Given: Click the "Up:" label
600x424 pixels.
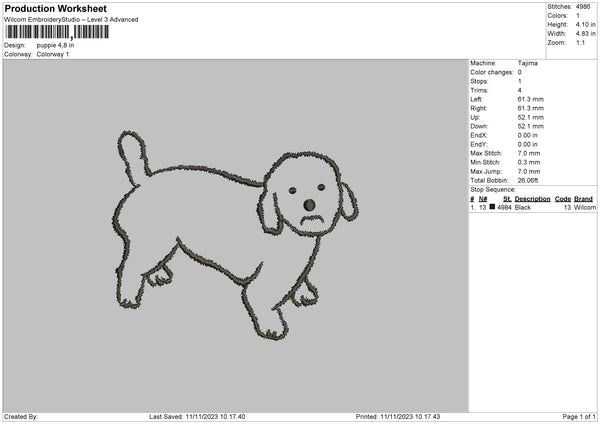Looking at the screenshot, I should [475, 117].
